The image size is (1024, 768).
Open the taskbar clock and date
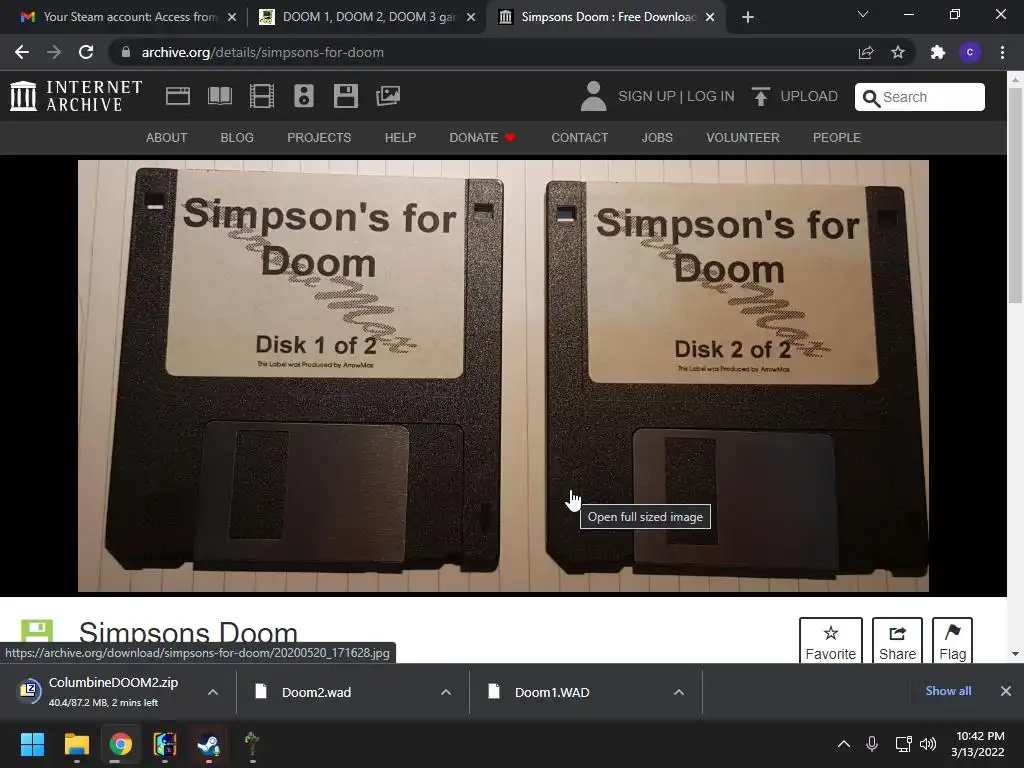coord(978,744)
